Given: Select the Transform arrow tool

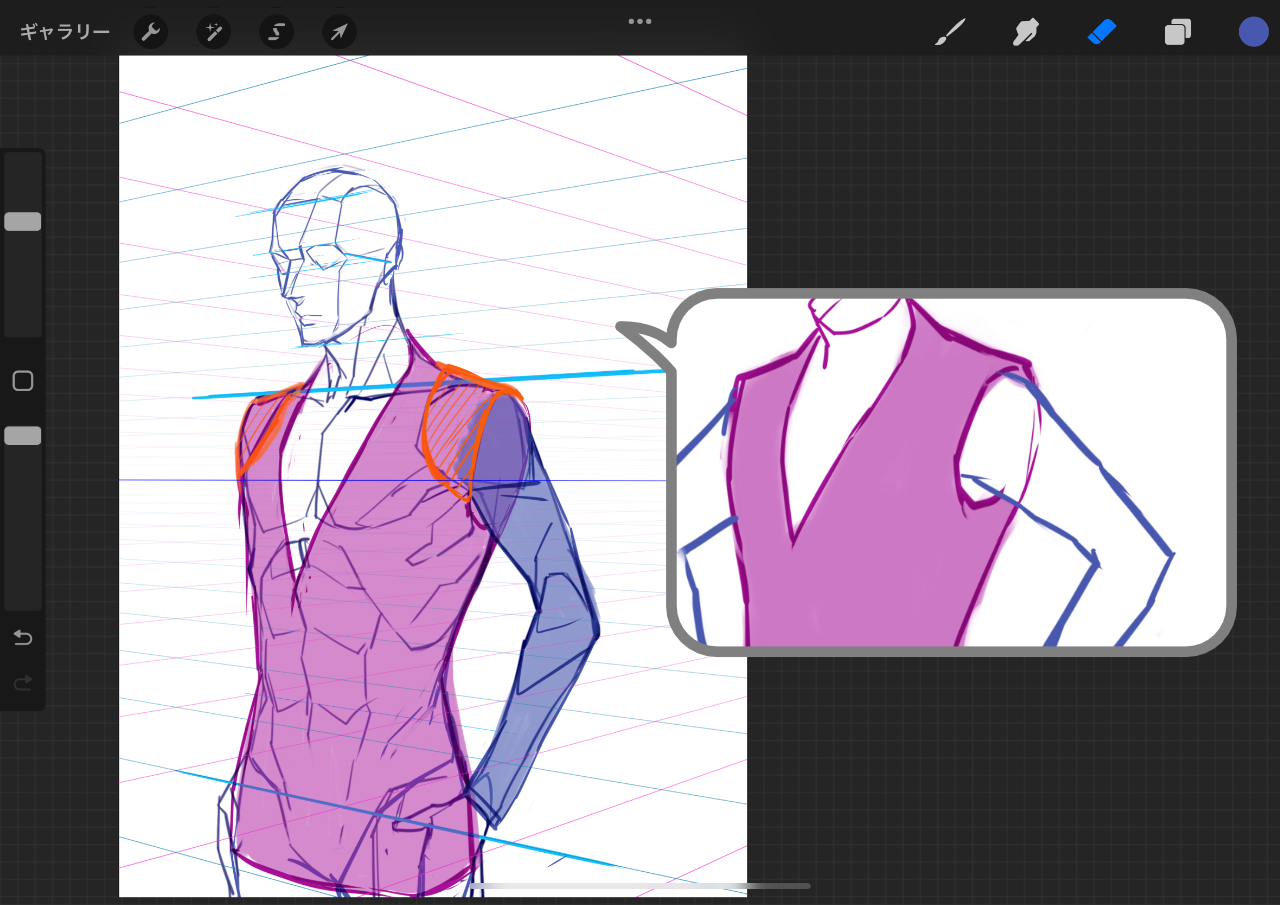Looking at the screenshot, I should (x=340, y=32).
